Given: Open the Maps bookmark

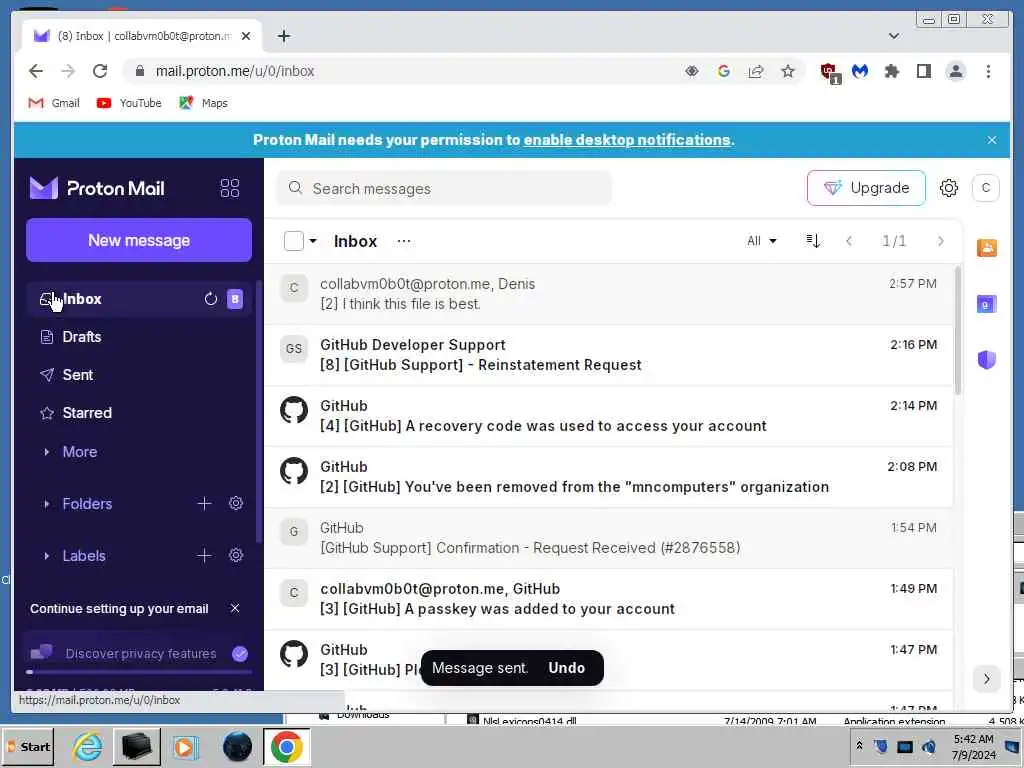Looking at the screenshot, I should pyautogui.click(x=203, y=103).
